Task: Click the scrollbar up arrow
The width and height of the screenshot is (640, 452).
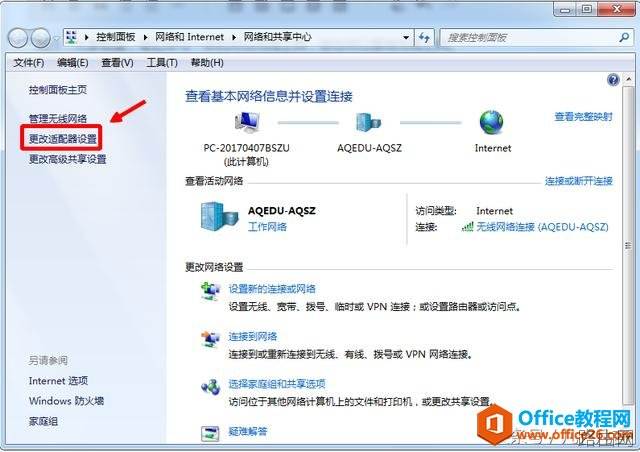Action: [x=629, y=79]
